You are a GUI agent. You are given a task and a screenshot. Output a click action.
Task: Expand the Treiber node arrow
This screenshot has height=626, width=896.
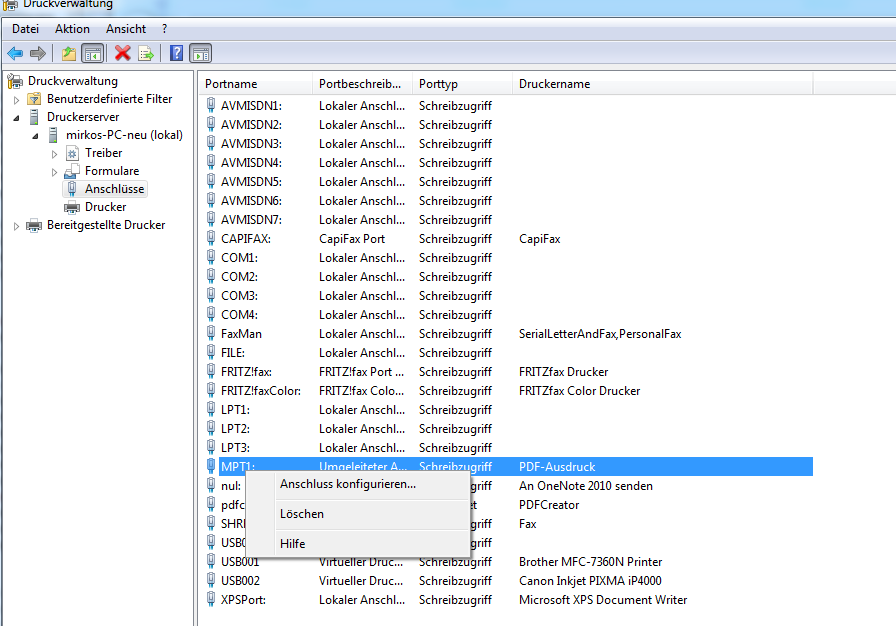54,154
